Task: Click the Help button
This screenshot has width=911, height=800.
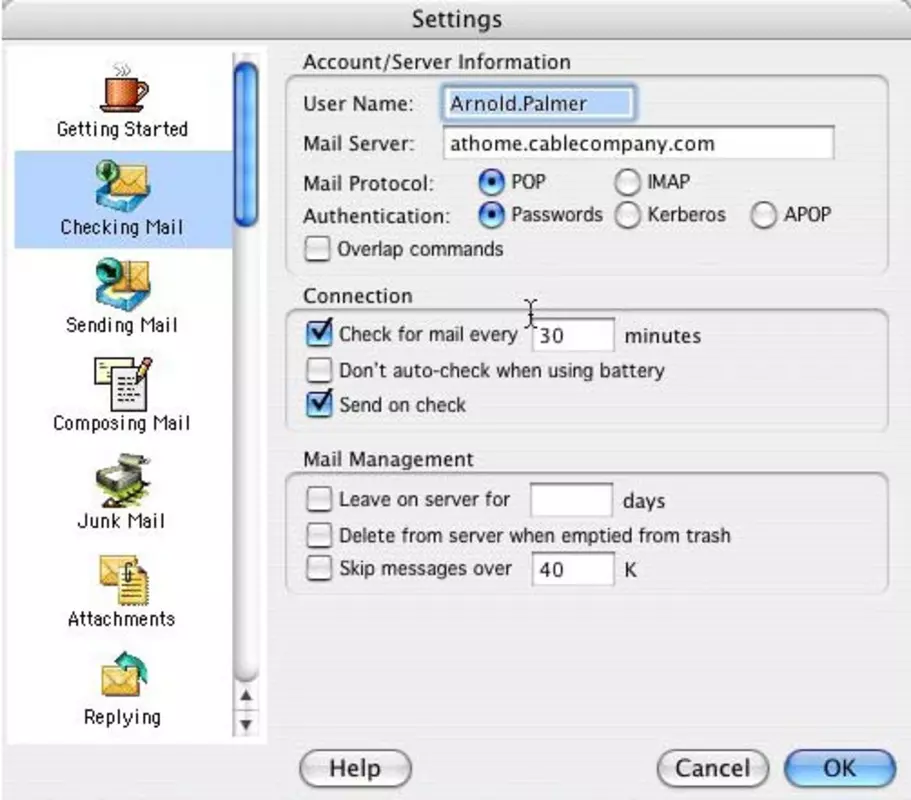Action: (x=356, y=768)
